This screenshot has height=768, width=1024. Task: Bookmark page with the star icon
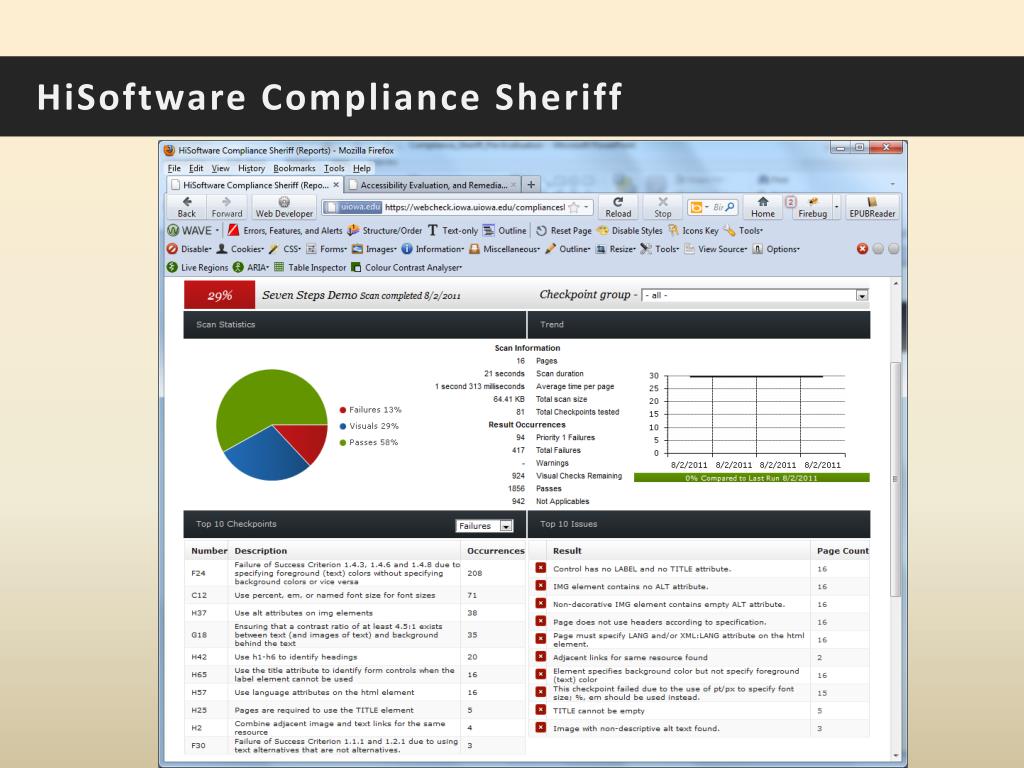click(x=573, y=208)
